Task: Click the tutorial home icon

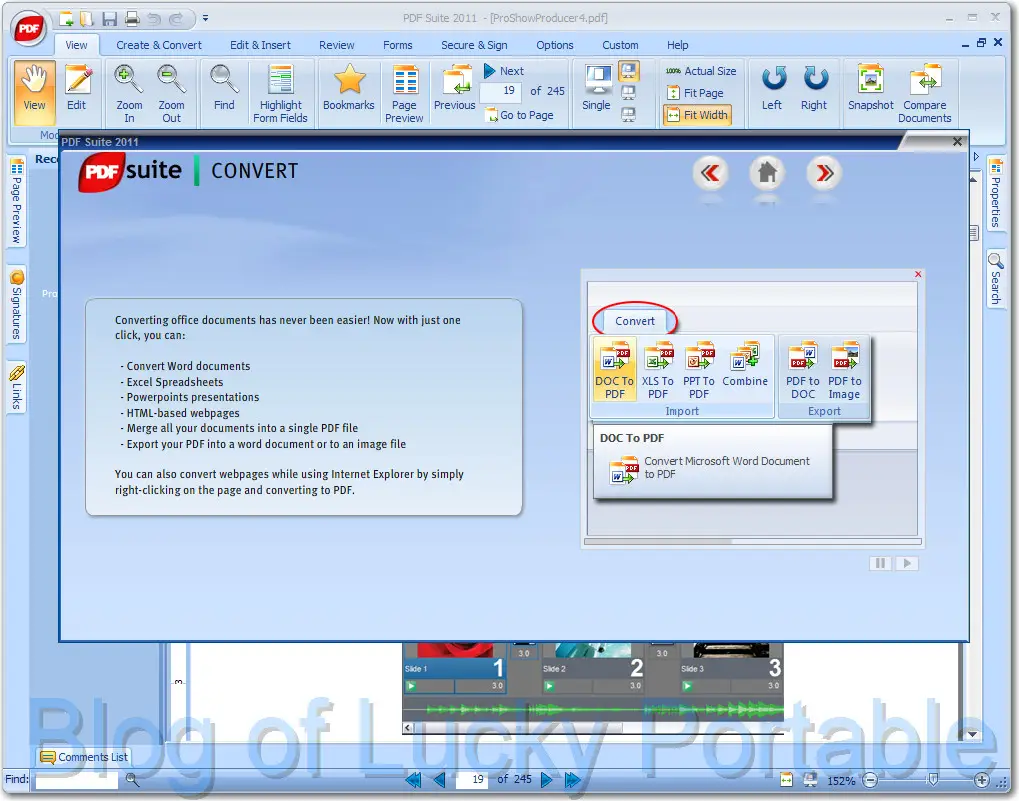Action: (767, 173)
